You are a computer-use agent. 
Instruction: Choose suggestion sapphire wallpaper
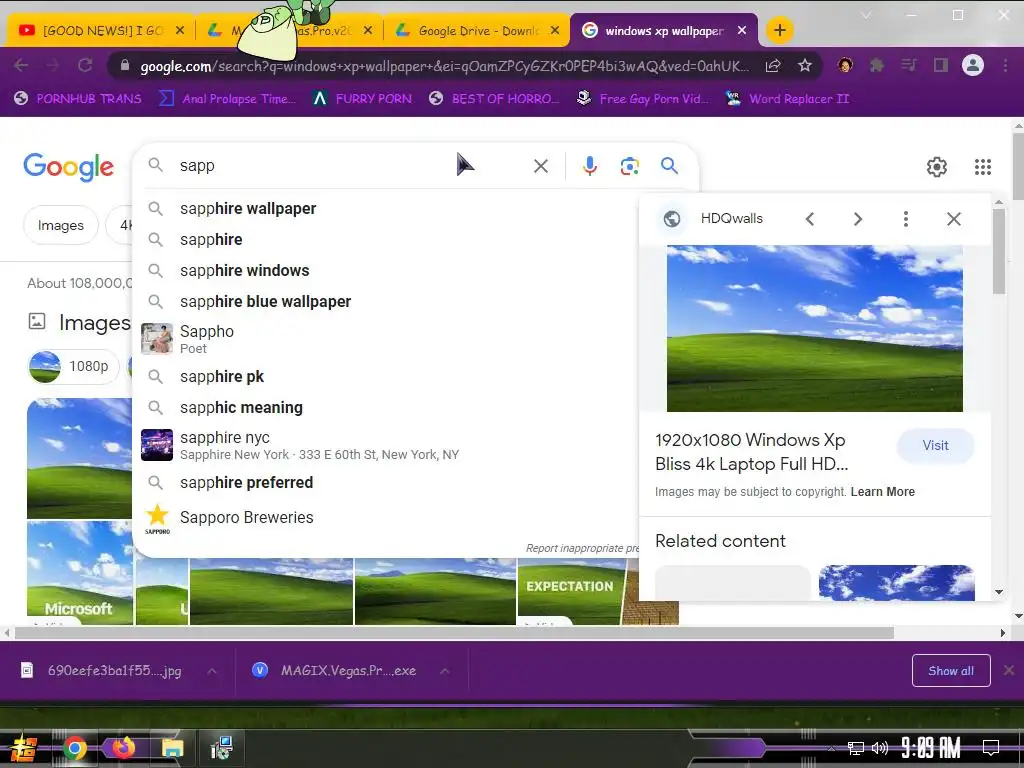tap(385, 208)
